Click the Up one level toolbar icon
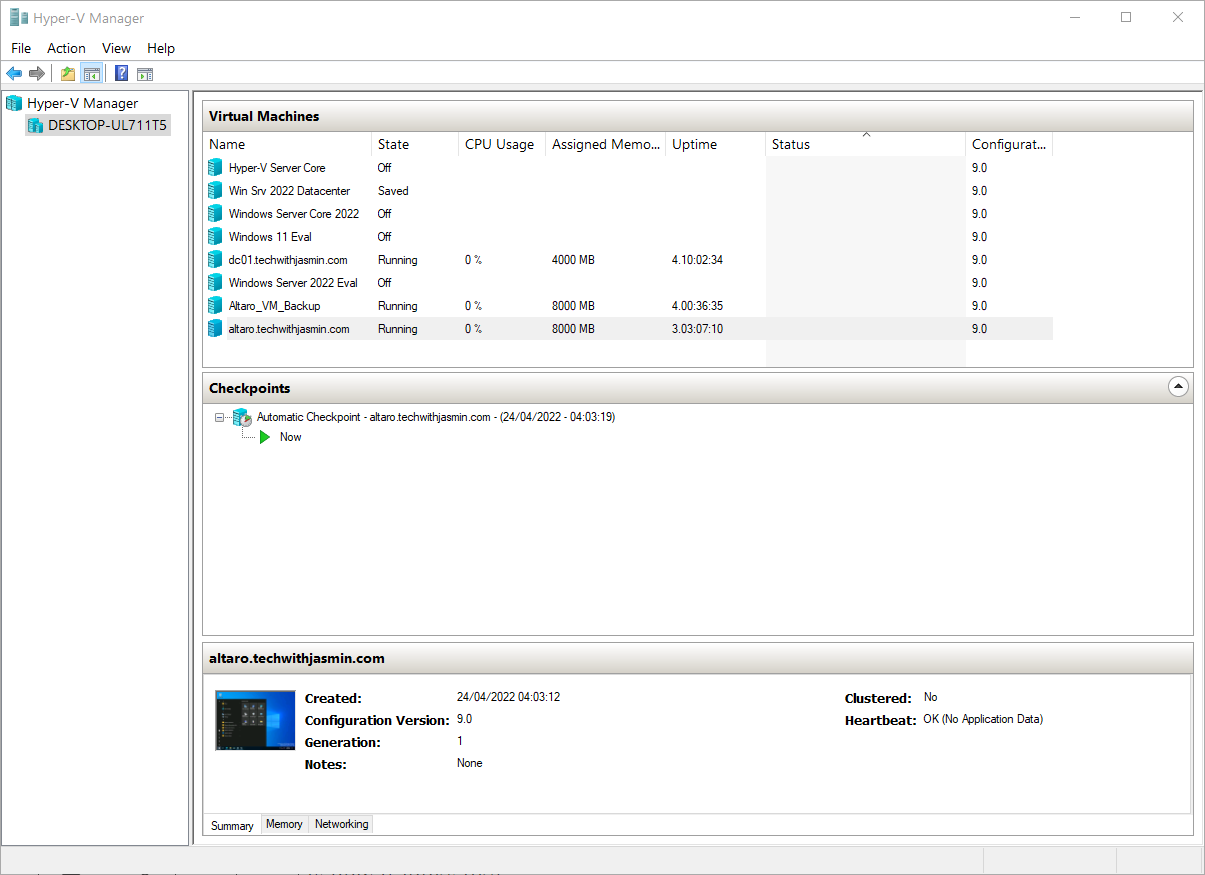The width and height of the screenshot is (1205, 875). pyautogui.click(x=68, y=73)
